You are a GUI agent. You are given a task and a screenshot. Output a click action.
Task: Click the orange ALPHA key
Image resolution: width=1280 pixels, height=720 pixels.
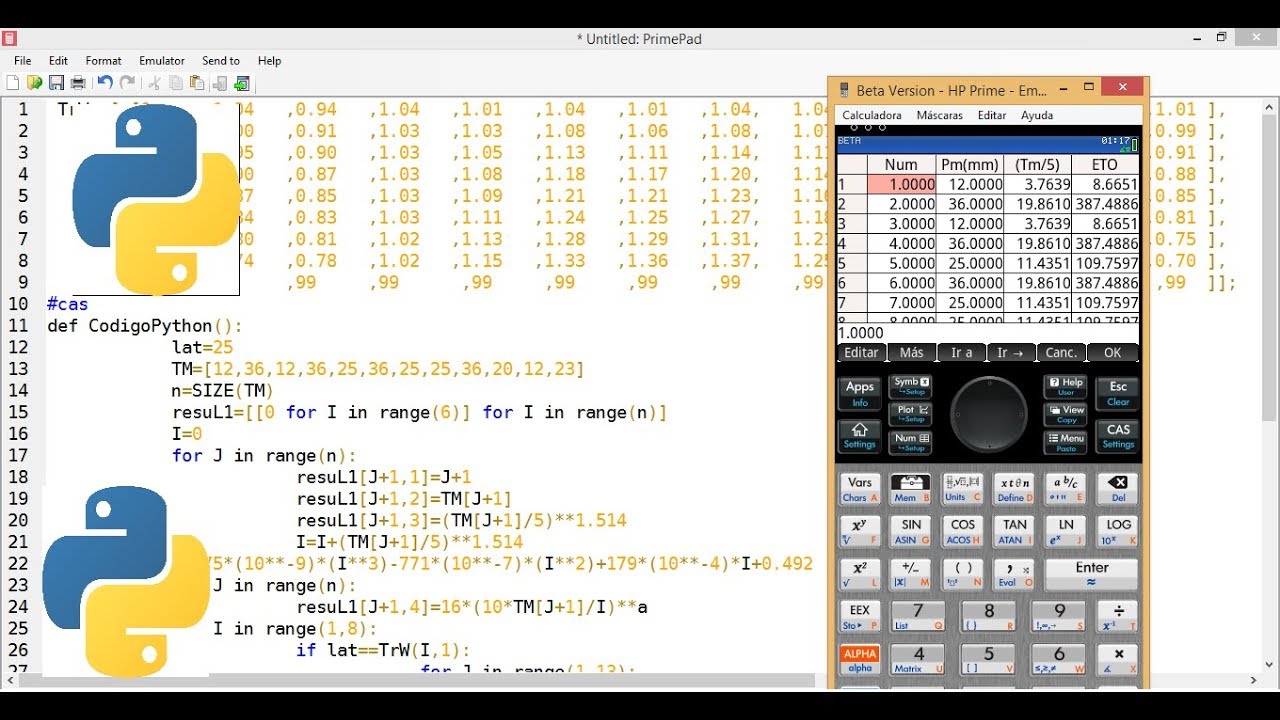click(859, 659)
